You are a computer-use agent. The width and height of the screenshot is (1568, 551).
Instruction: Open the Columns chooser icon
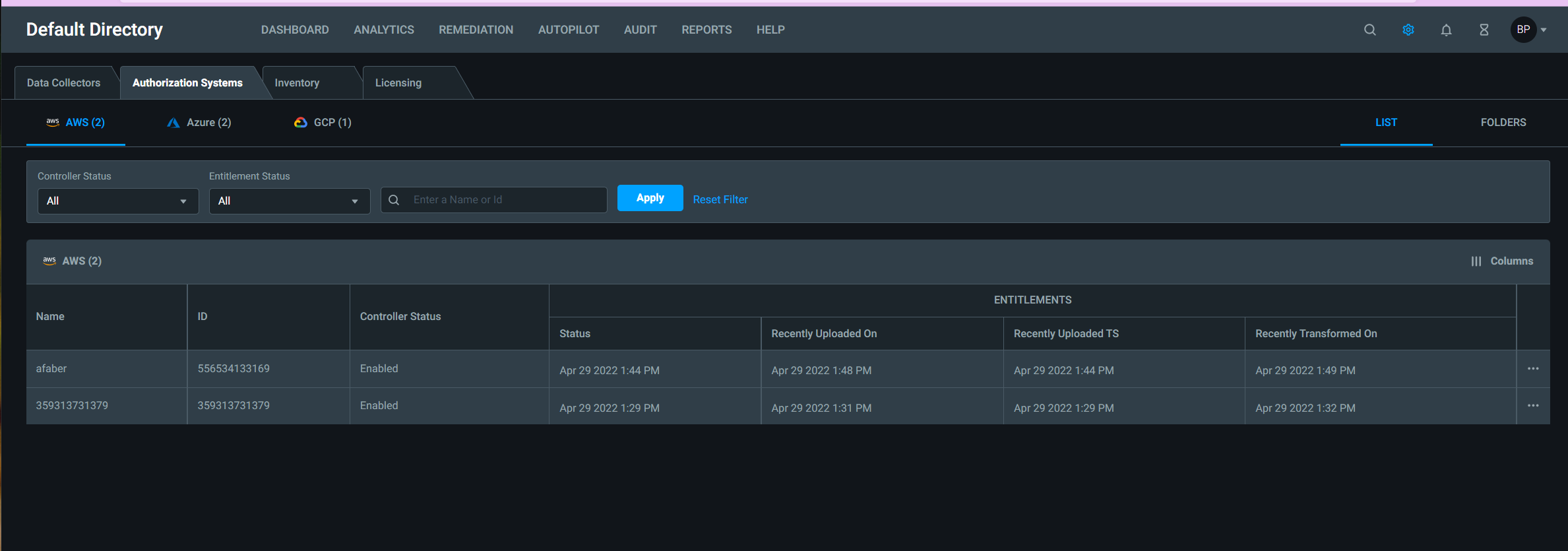[x=1476, y=261]
